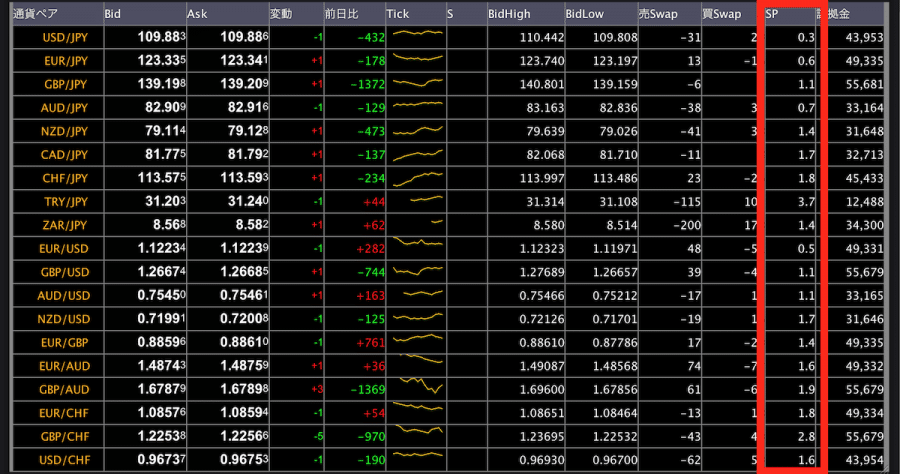Click ZAR/JPY ask price 8.582

pyautogui.click(x=251, y=225)
